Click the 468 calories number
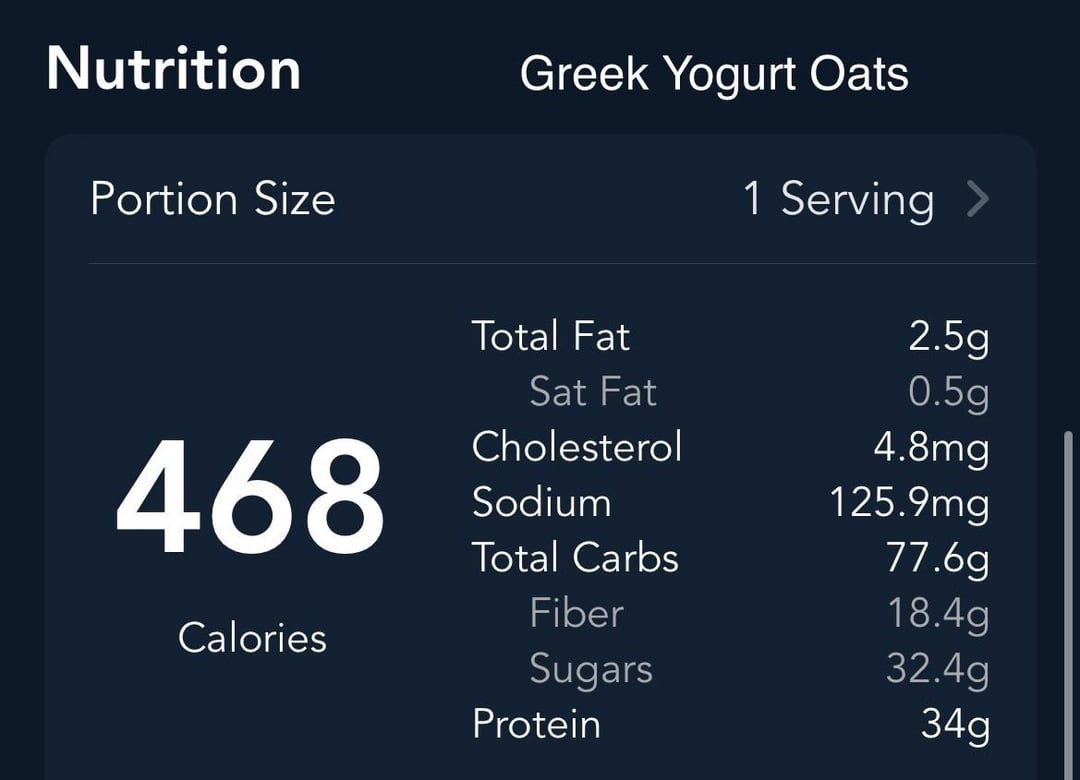The image size is (1080, 780). [x=249, y=497]
